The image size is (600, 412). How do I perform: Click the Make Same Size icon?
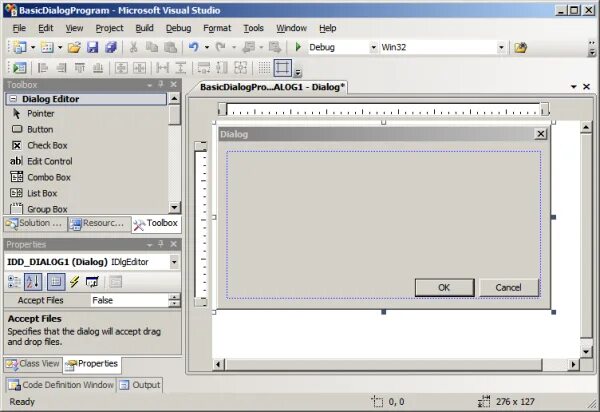click(240, 68)
